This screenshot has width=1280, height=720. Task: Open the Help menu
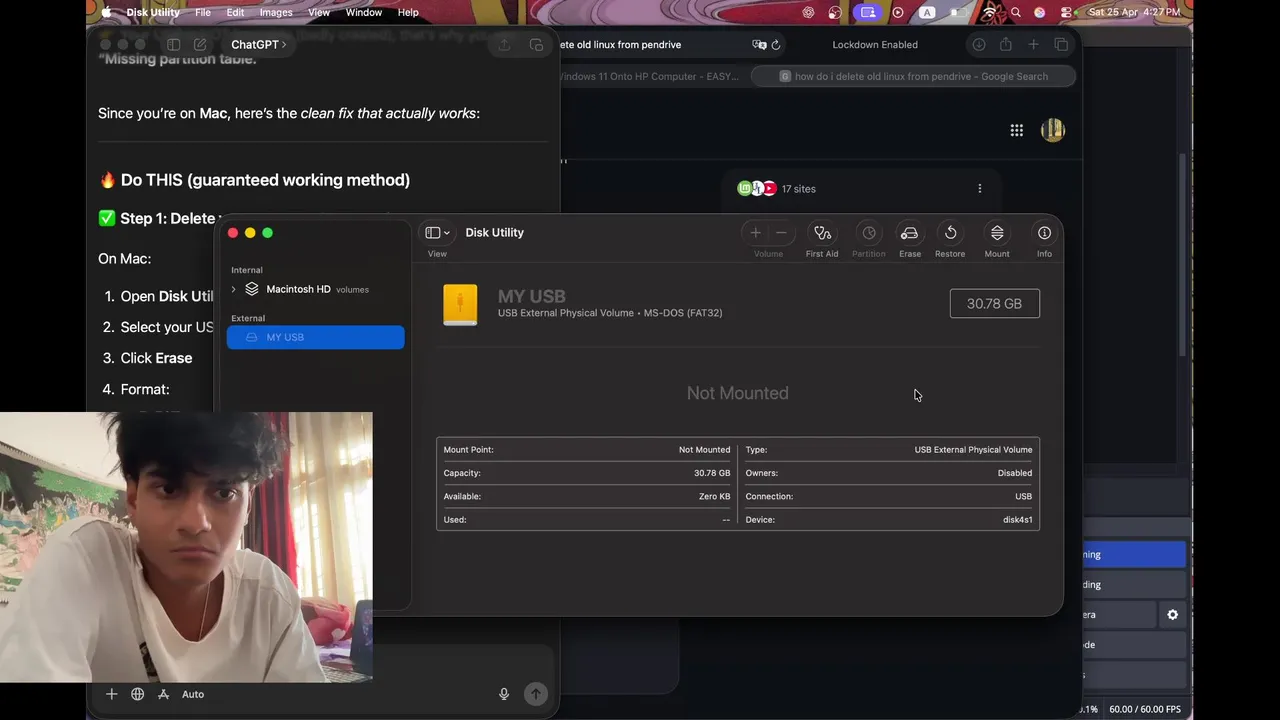point(408,12)
